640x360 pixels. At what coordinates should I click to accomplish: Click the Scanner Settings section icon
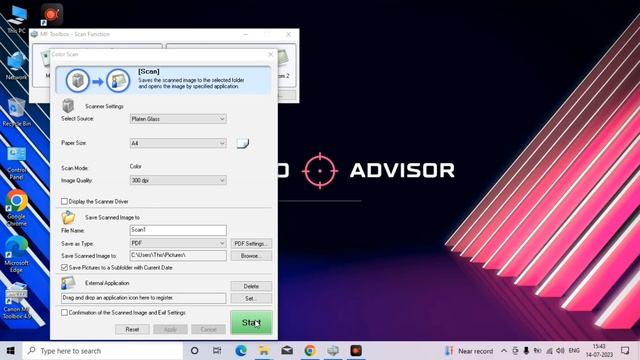[x=68, y=106]
